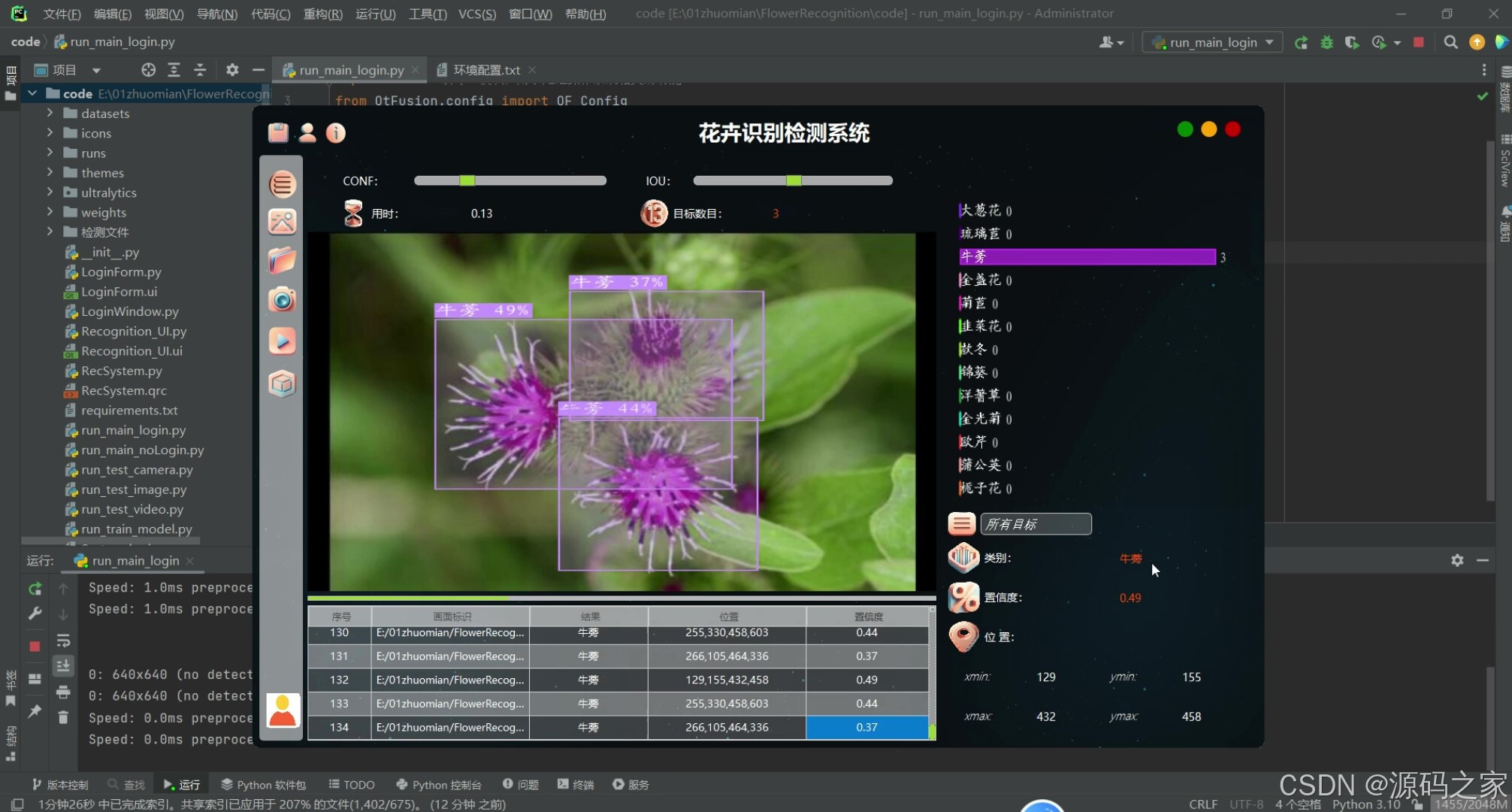The height and width of the screenshot is (812, 1512).
Task: Expand the weights folder tree node
Action: click(x=50, y=212)
